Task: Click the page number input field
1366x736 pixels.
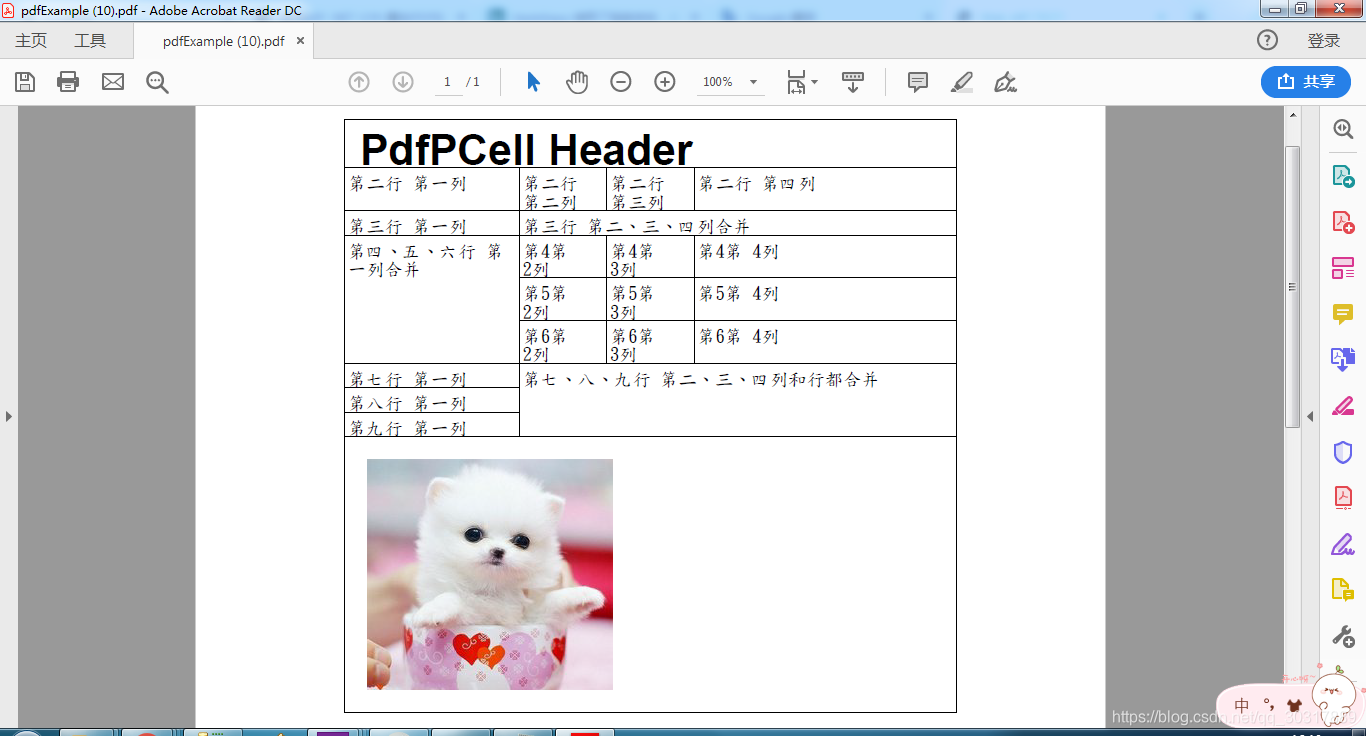Action: tap(447, 82)
